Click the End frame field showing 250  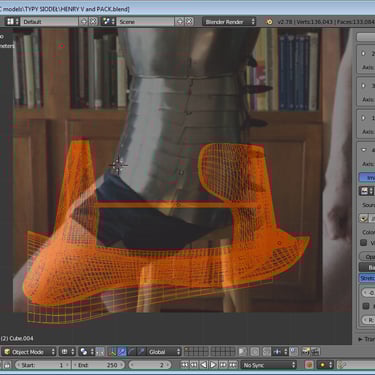(97, 365)
